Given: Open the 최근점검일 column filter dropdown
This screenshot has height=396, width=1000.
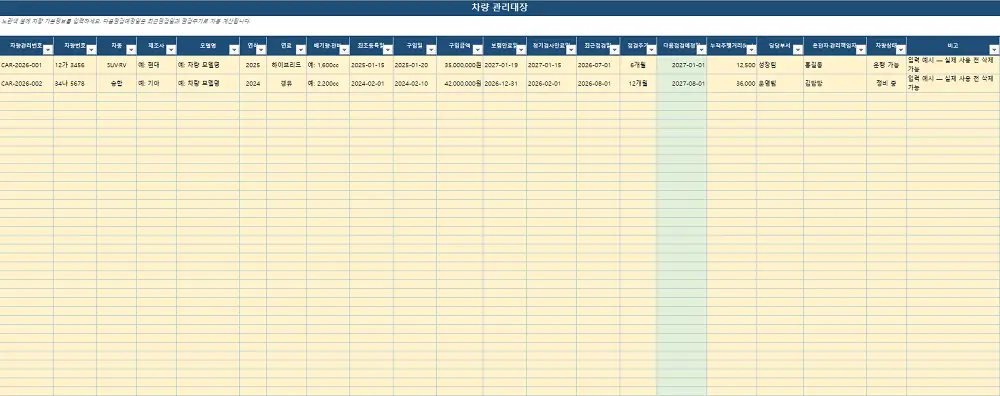Looking at the screenshot, I should coord(614,49).
